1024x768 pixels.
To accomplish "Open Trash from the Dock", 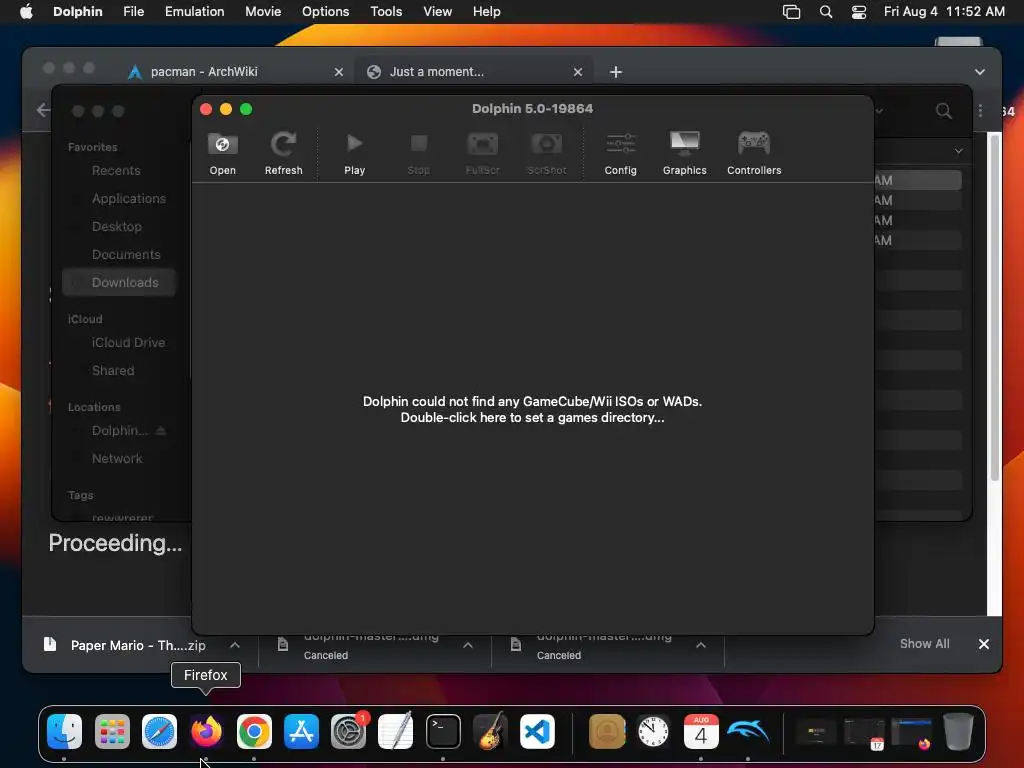I will coord(958,731).
